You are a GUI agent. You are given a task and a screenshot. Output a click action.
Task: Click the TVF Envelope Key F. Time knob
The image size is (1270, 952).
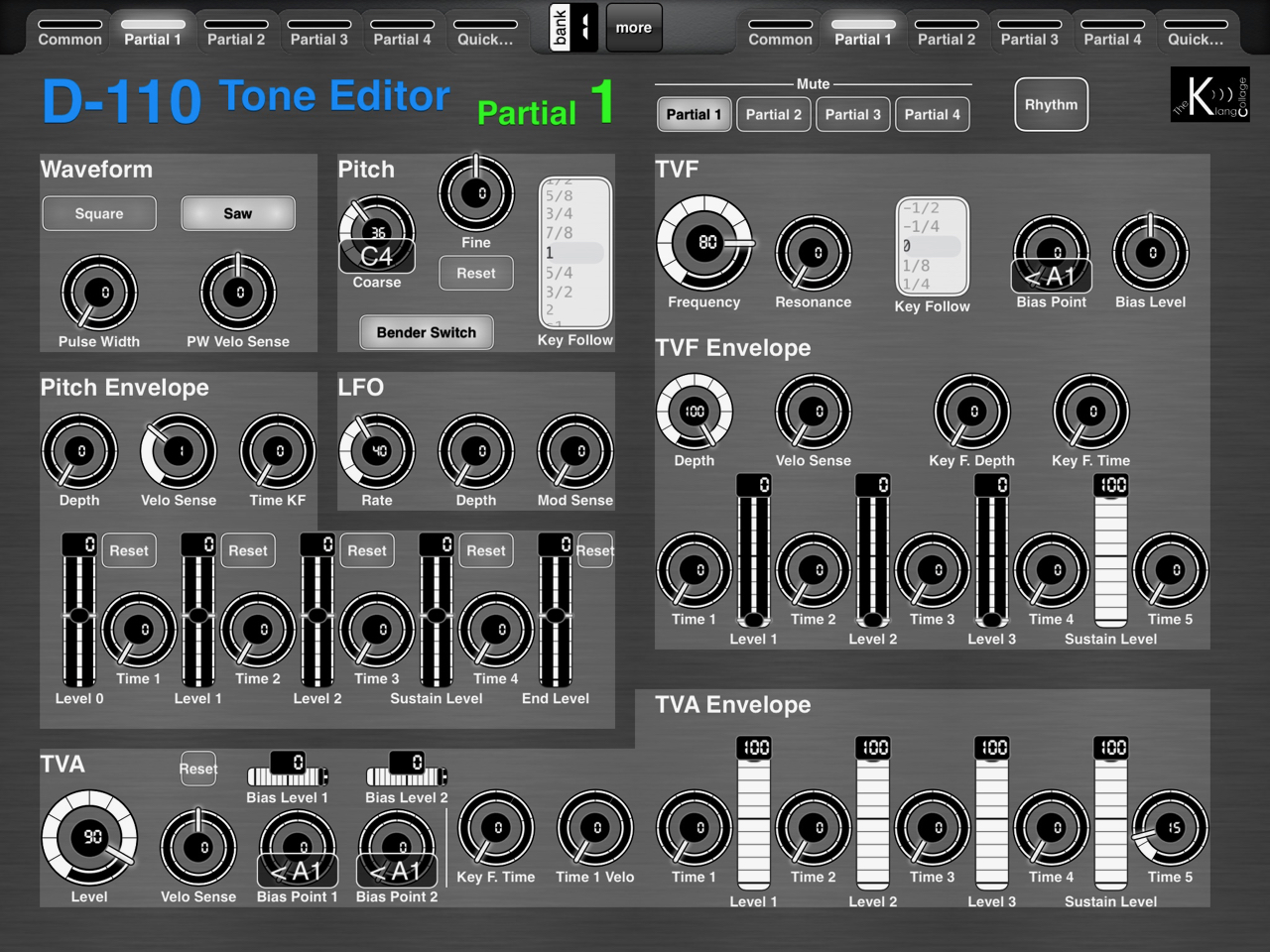pyautogui.click(x=1091, y=412)
